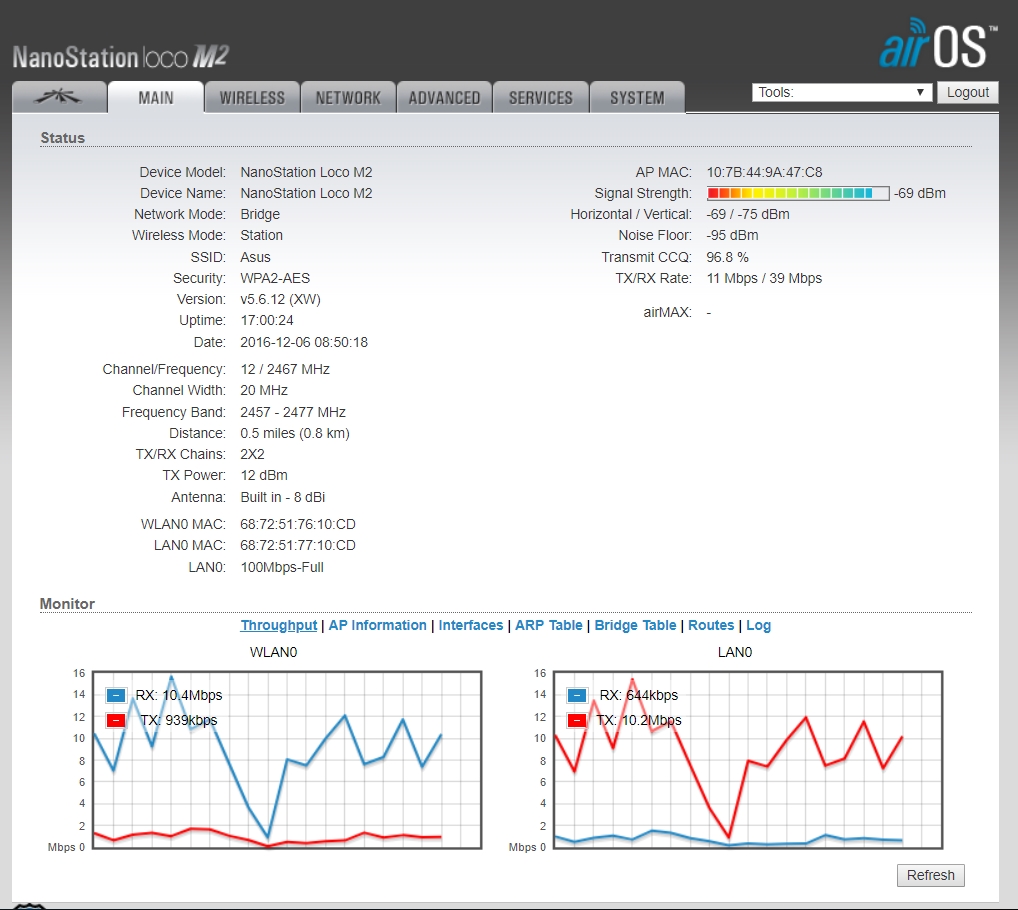Open the AP Information link
Image resolution: width=1018 pixels, height=910 pixels.
377,625
